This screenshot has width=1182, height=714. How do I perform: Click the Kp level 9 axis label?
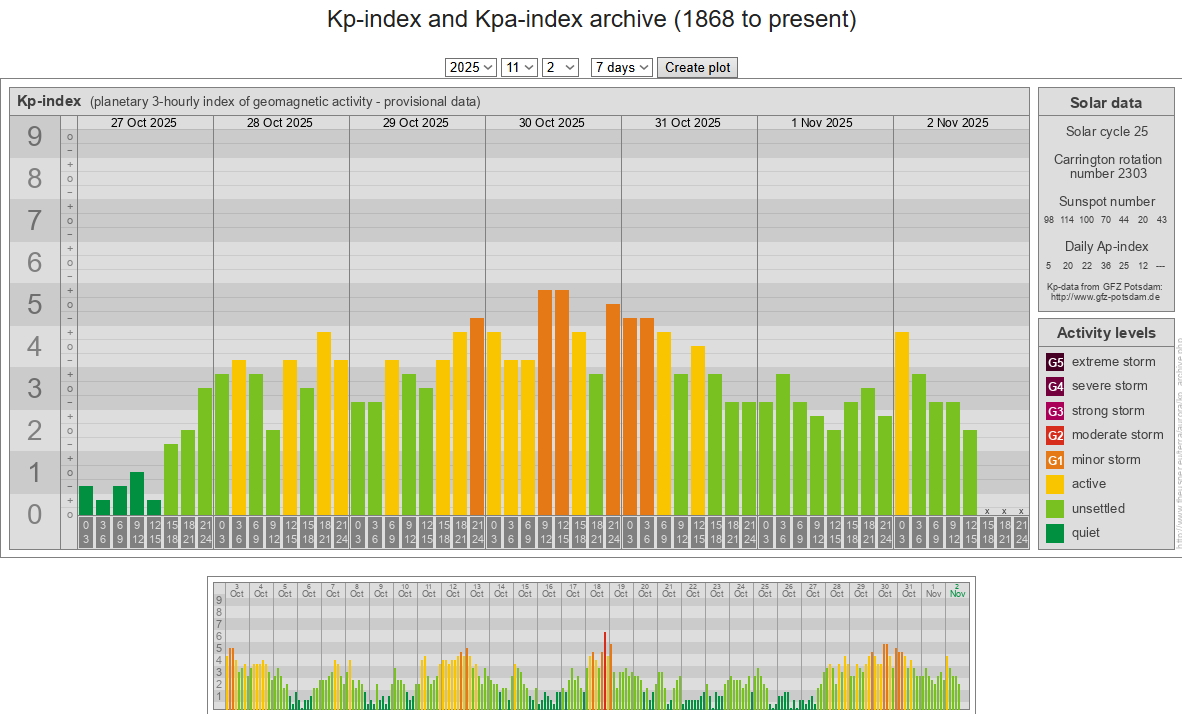point(35,136)
